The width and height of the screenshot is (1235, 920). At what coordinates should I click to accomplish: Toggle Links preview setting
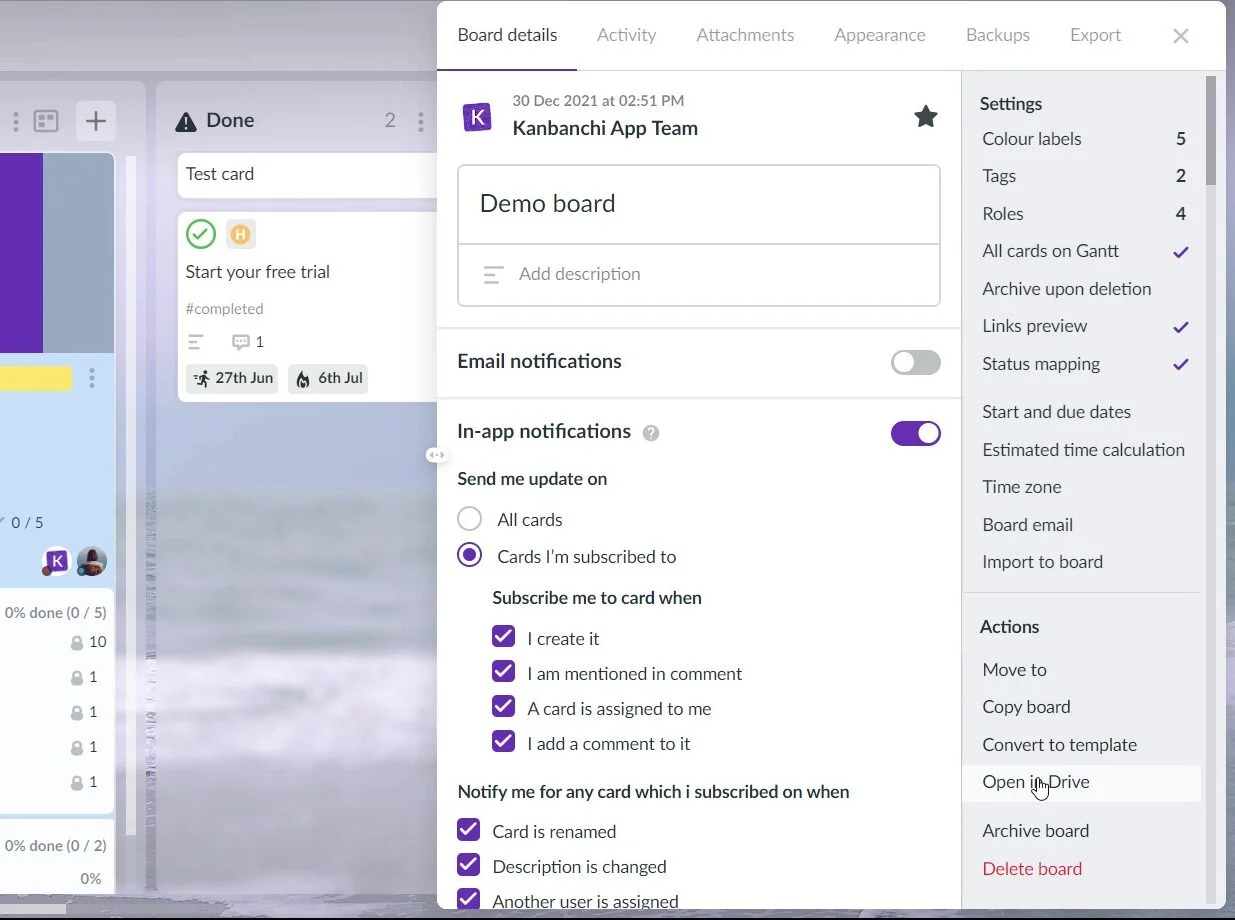click(1083, 326)
